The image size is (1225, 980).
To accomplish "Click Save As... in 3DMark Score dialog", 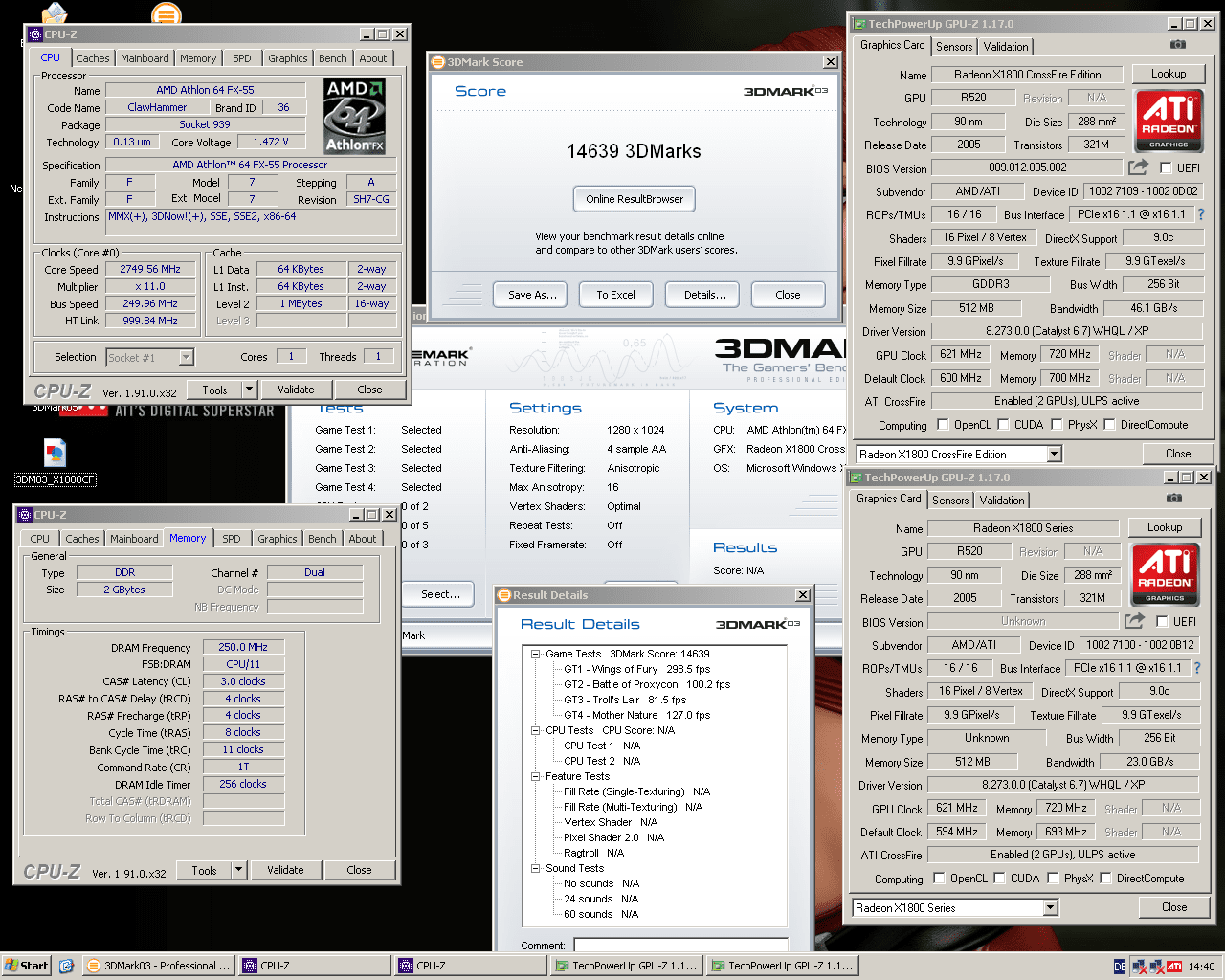I will click(x=532, y=295).
